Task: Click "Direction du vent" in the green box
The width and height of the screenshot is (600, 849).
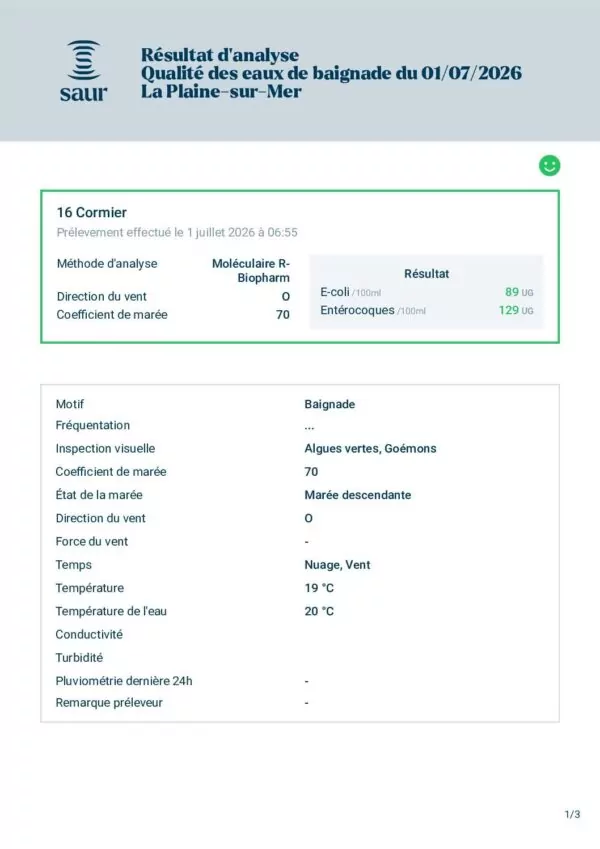Action: [102, 297]
